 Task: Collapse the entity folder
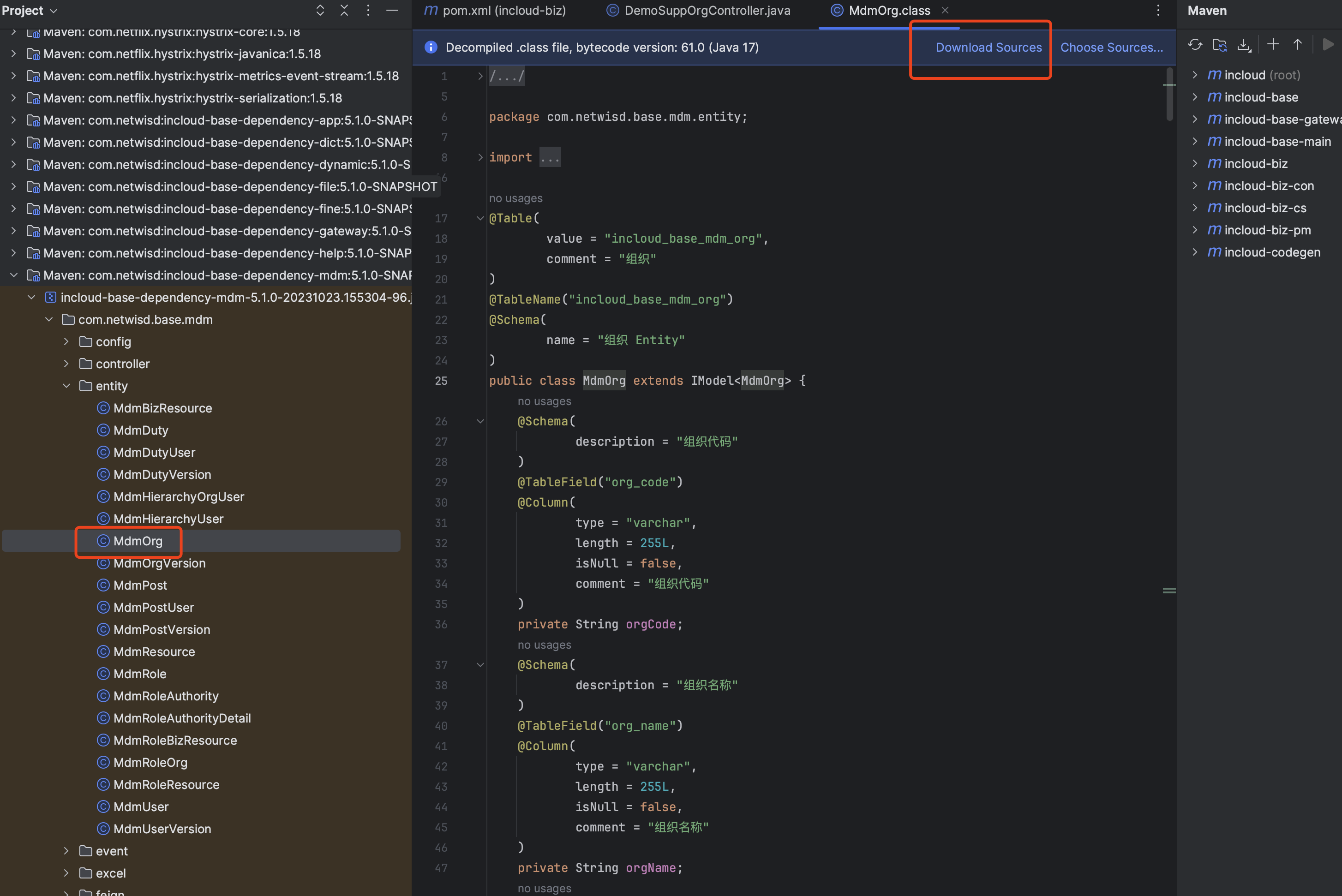[x=66, y=386]
